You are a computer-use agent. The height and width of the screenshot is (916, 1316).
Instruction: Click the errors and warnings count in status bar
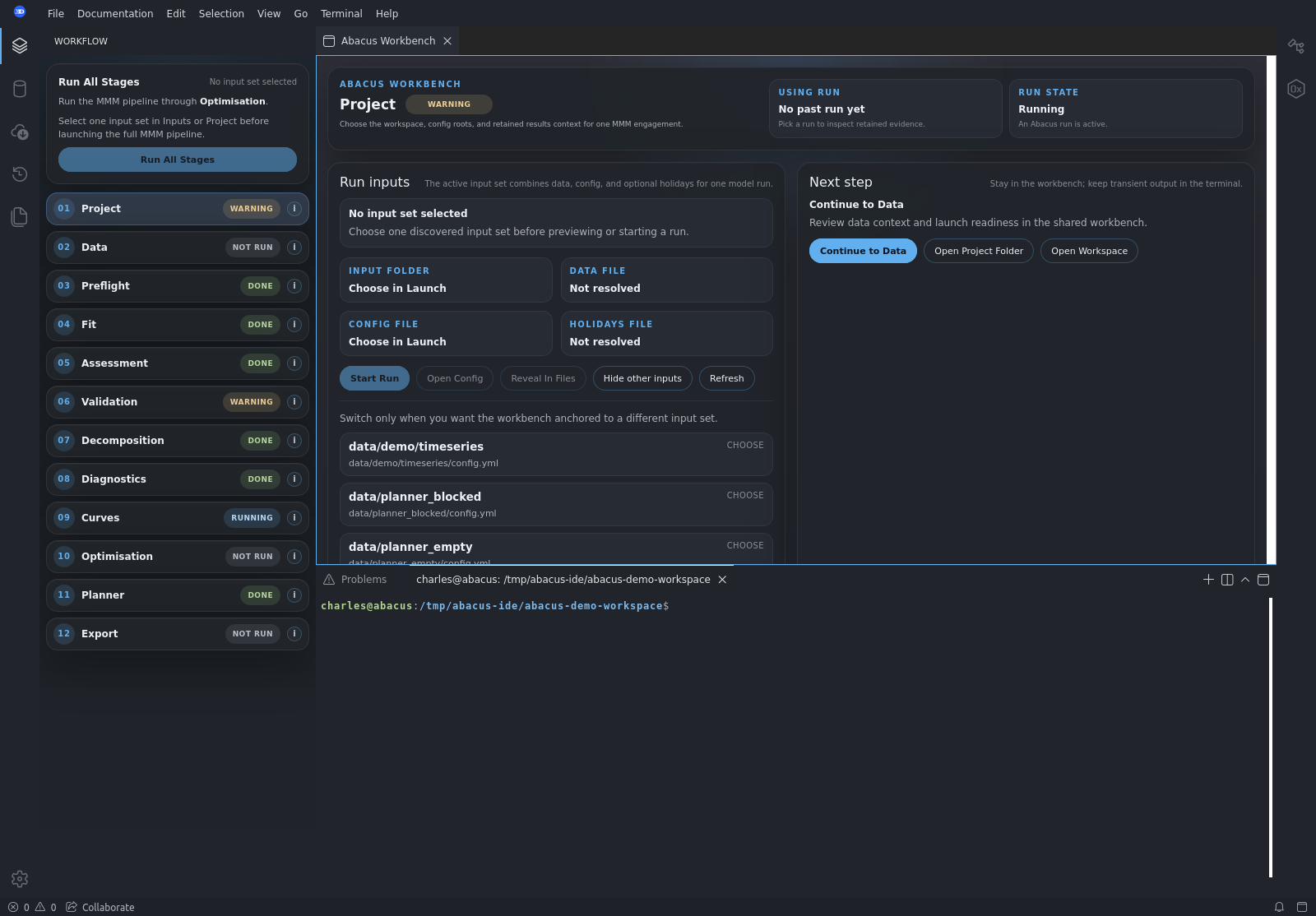tap(32, 907)
